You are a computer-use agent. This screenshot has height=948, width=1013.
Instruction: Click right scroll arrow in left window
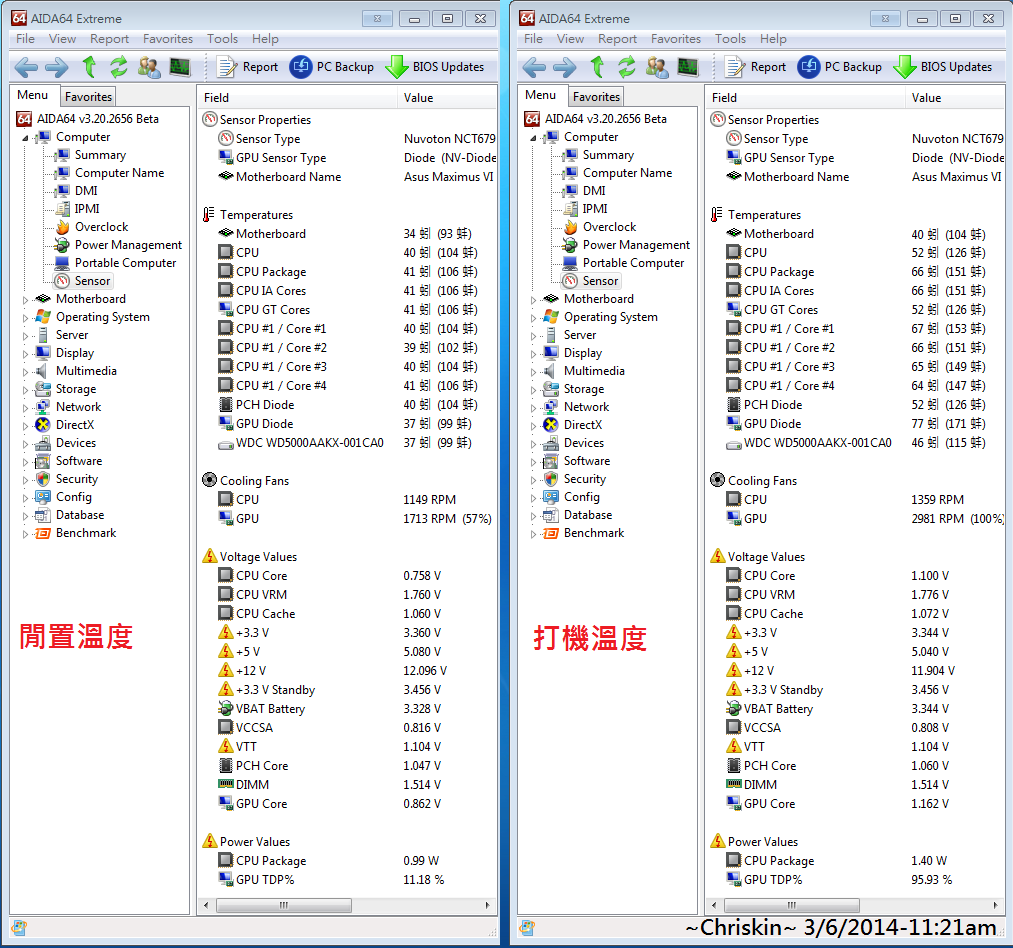488,905
